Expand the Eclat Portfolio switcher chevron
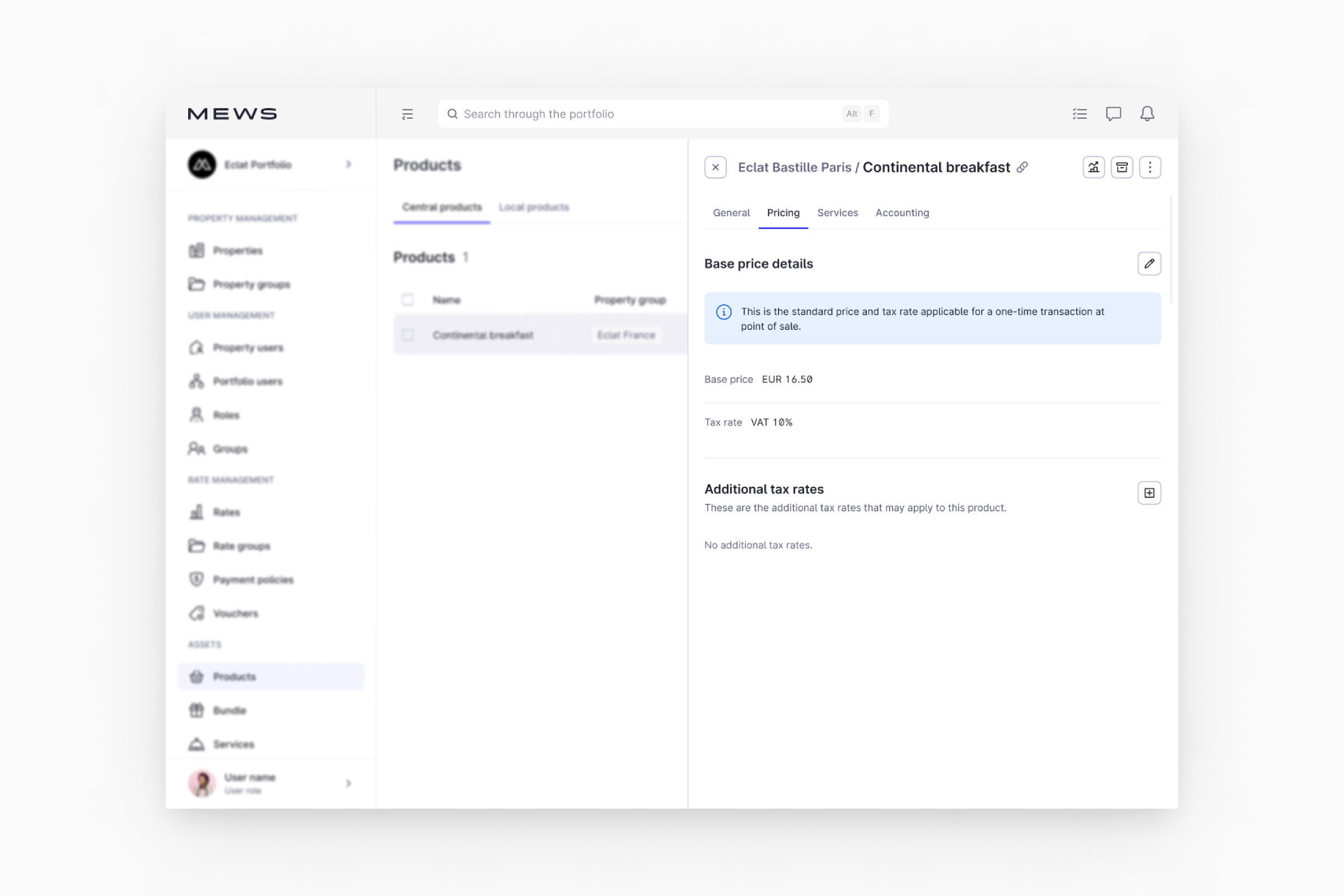The height and width of the screenshot is (896, 1344). click(348, 165)
